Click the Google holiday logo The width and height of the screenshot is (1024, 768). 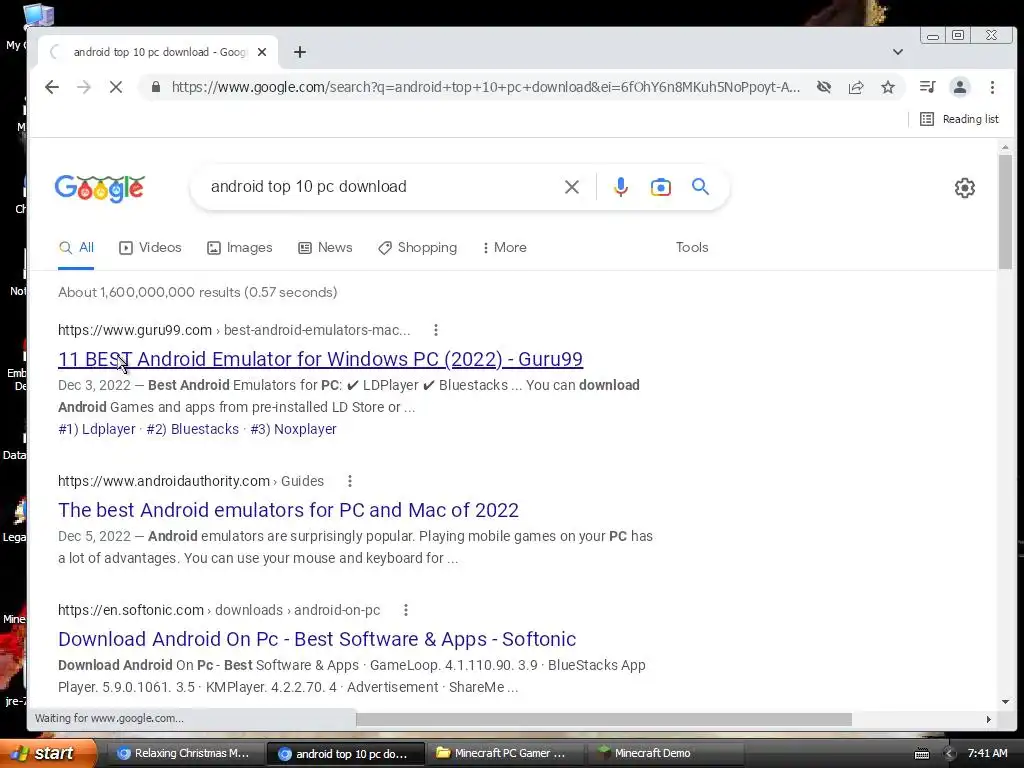point(99,189)
